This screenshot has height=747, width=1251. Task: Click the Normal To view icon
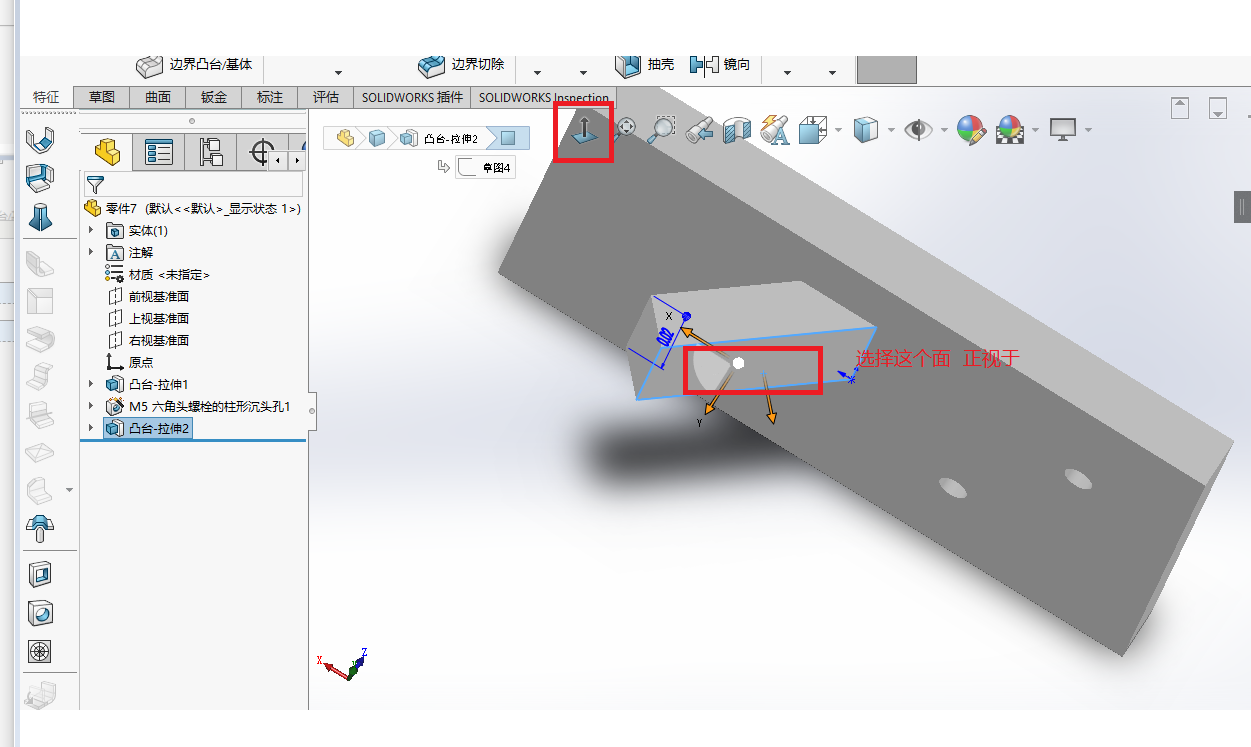click(x=584, y=132)
